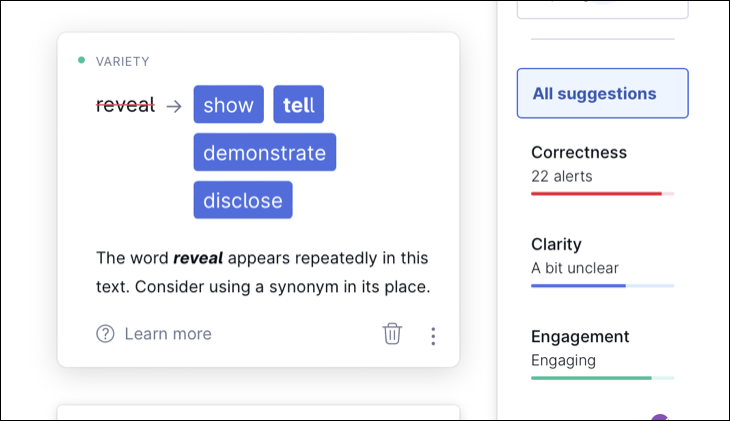Image resolution: width=730 pixels, height=421 pixels.
Task: Replace reveal with the 'show' suggestion
Action: [x=229, y=104]
